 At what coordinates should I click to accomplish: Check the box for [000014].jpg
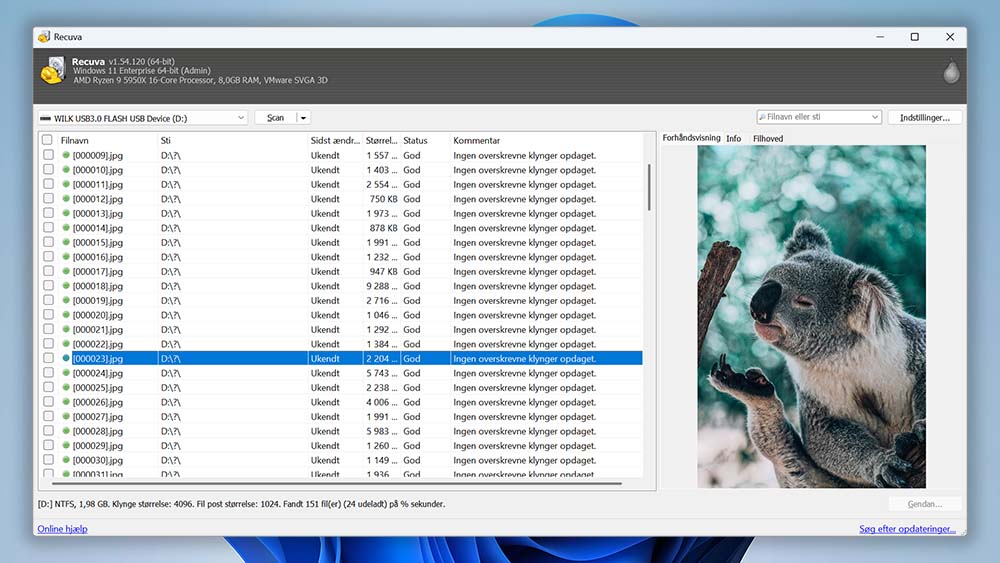(x=48, y=227)
